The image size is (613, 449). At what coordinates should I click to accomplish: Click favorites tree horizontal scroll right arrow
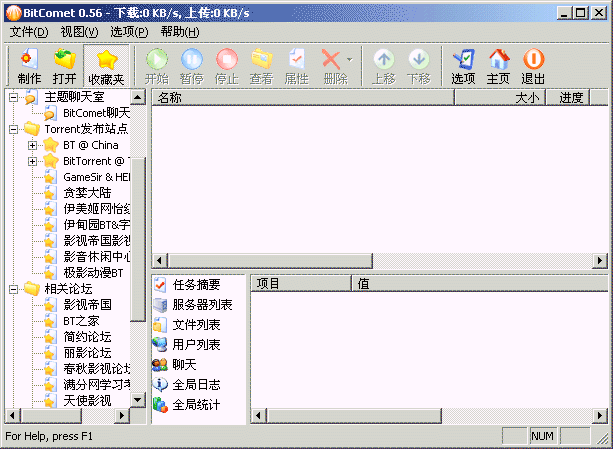coord(122,415)
